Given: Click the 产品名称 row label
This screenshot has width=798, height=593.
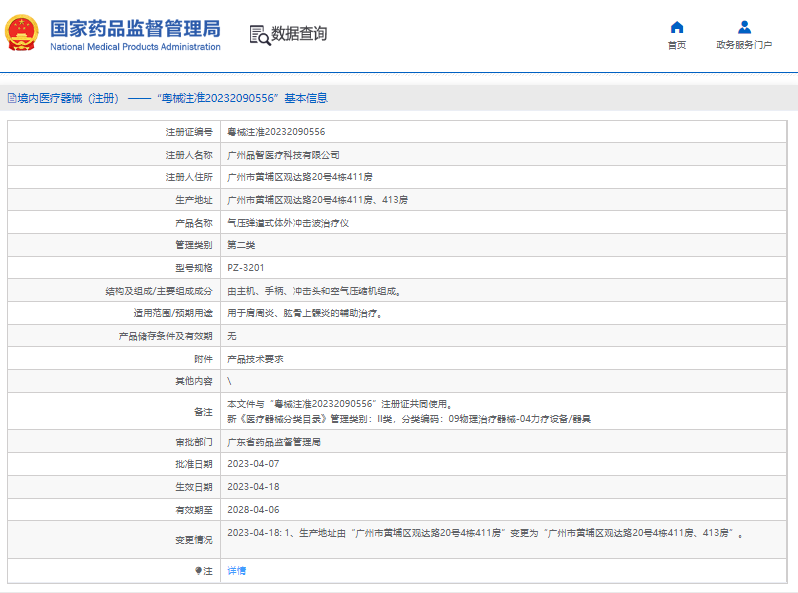Looking at the screenshot, I should [194, 223].
